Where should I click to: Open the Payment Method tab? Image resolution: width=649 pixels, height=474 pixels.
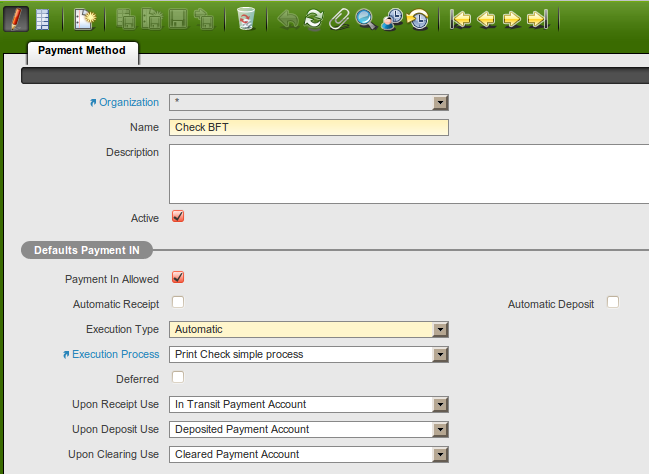(x=82, y=51)
